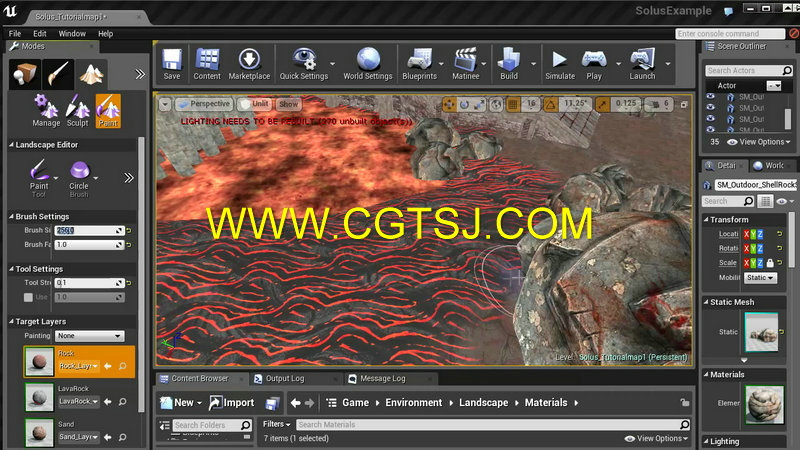Screen dimensions: 800x450
Task: Click Save All icon in Content Browser
Action: [272, 403]
